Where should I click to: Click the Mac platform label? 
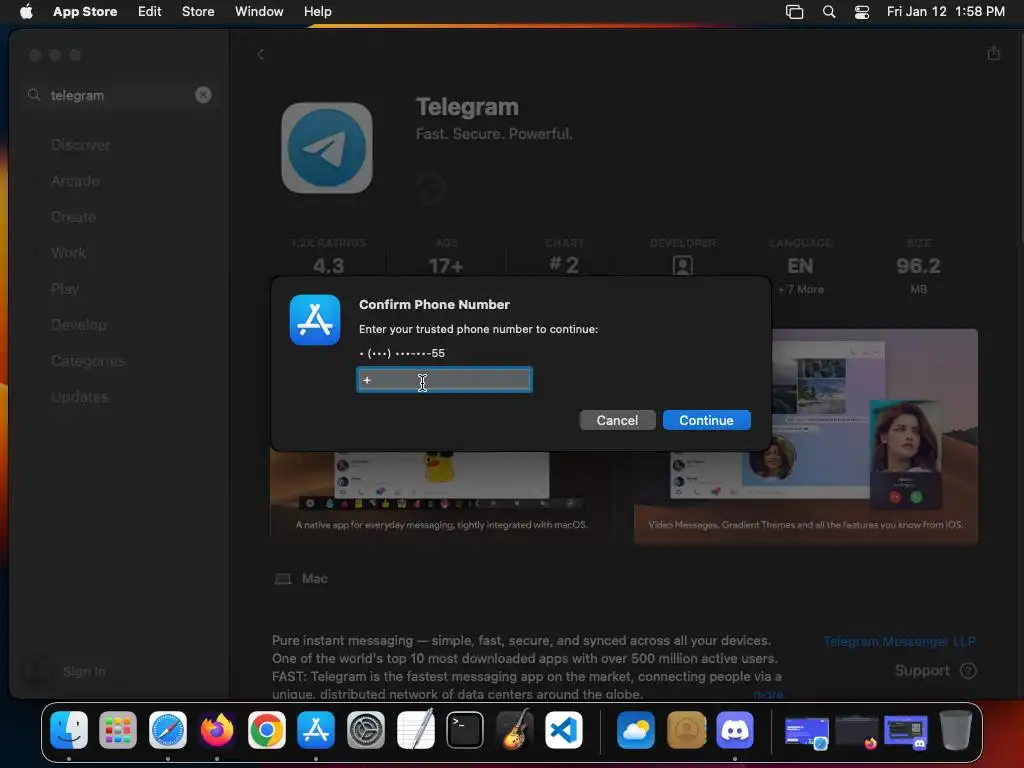315,579
